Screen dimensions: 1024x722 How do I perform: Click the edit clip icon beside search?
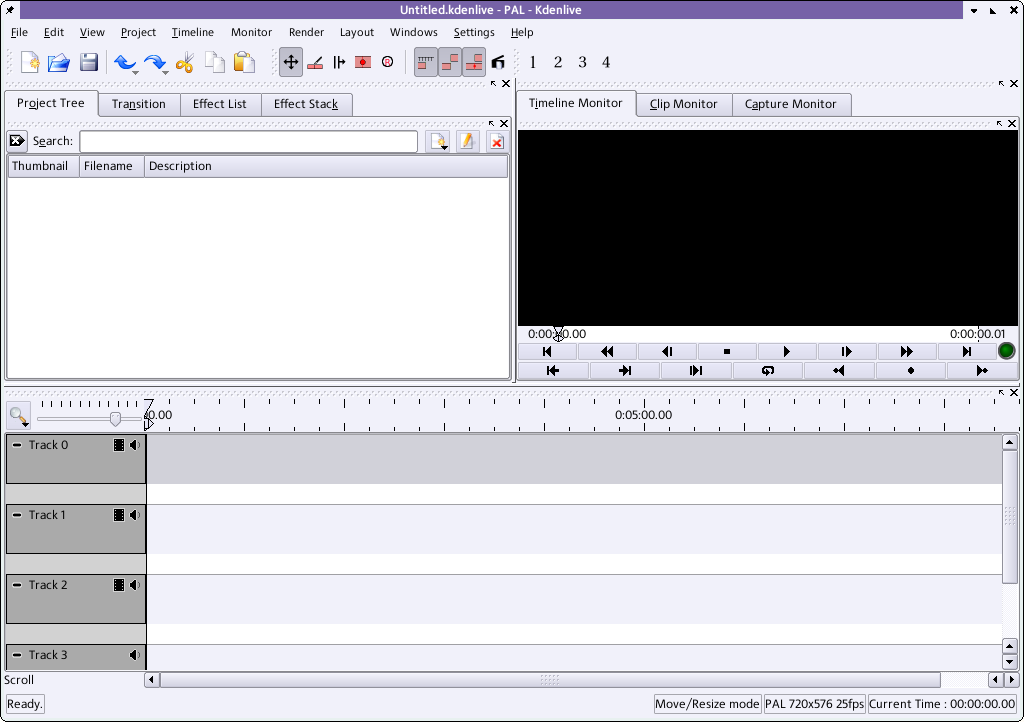point(467,142)
